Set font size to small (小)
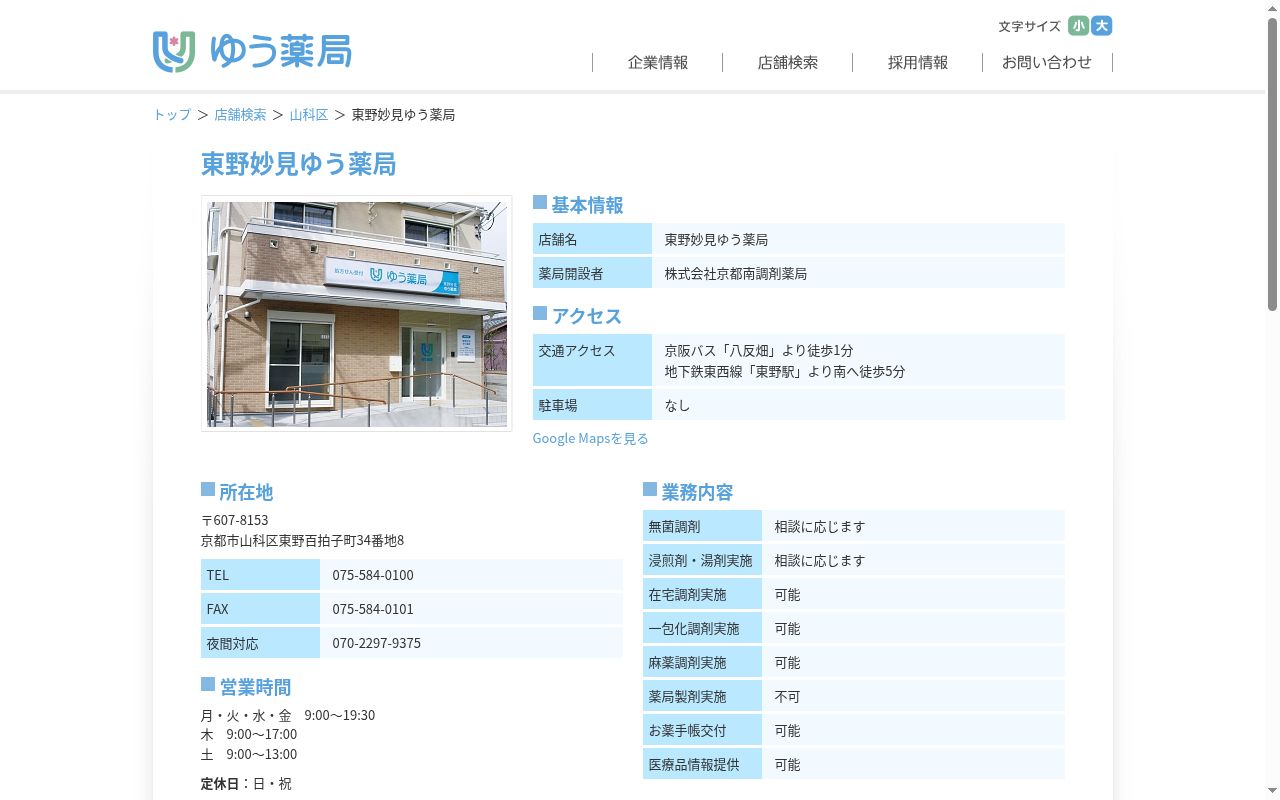This screenshot has height=800, width=1280. pos(1078,26)
